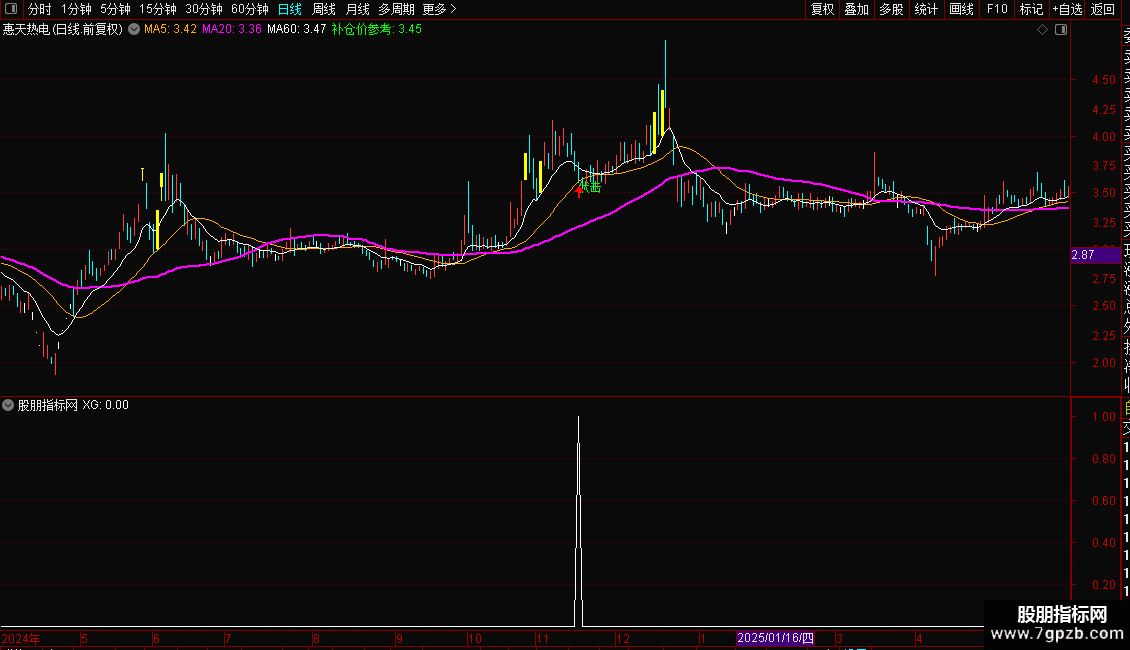Open sub-chart indicator dropdown circle icon
1130x650 pixels.
click(8, 405)
